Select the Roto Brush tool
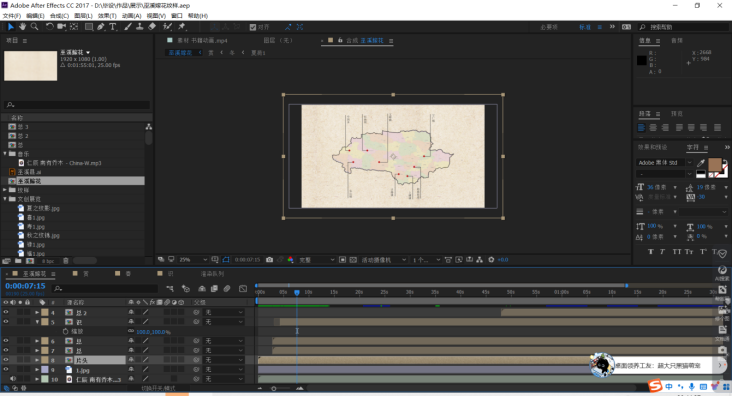 tap(167, 27)
